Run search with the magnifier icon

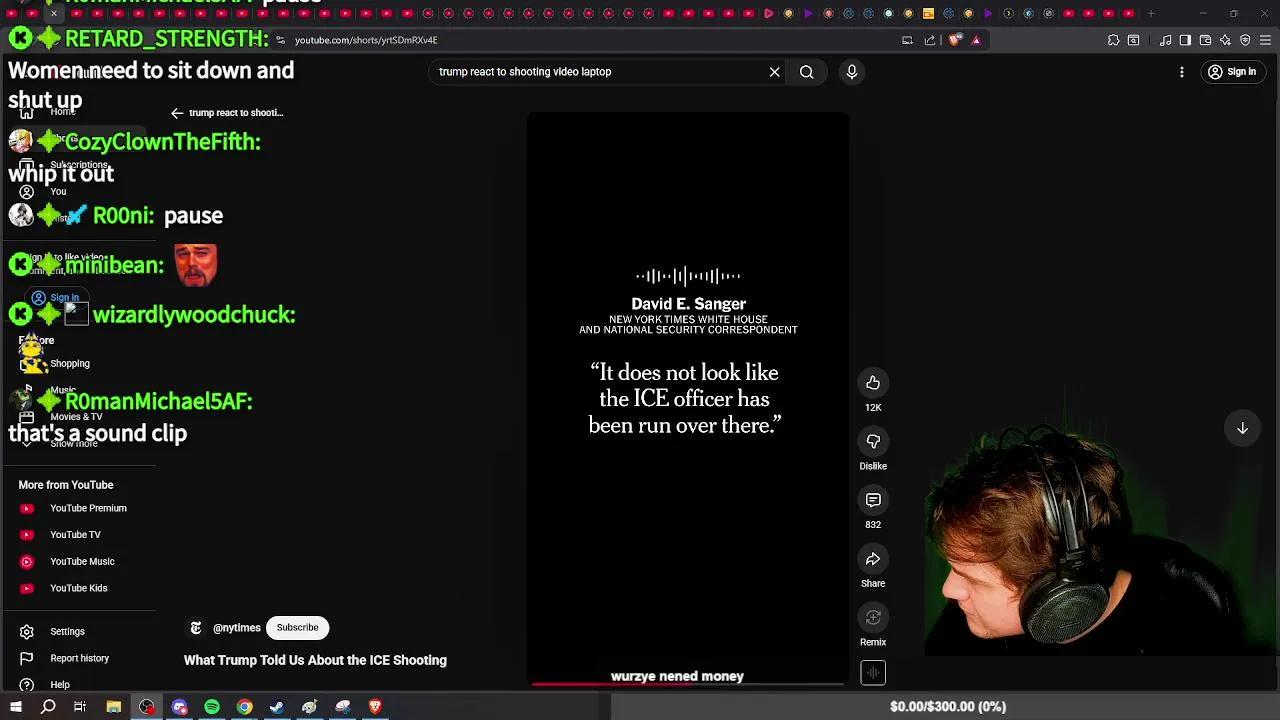click(x=806, y=72)
